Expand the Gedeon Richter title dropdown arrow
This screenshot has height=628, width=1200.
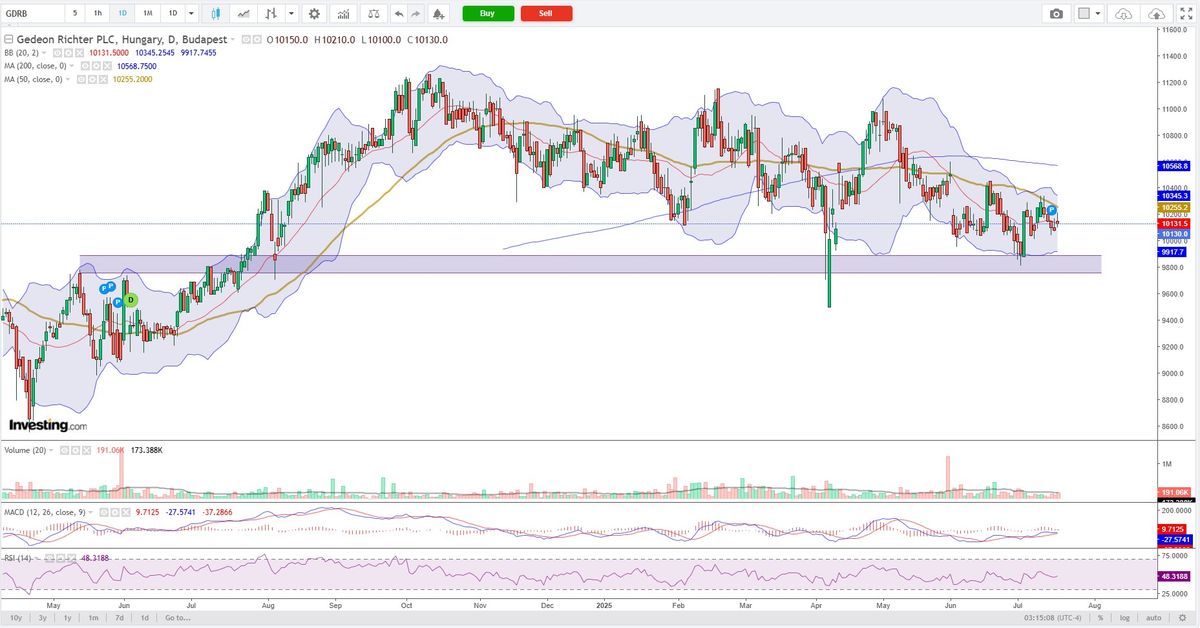coord(233,40)
